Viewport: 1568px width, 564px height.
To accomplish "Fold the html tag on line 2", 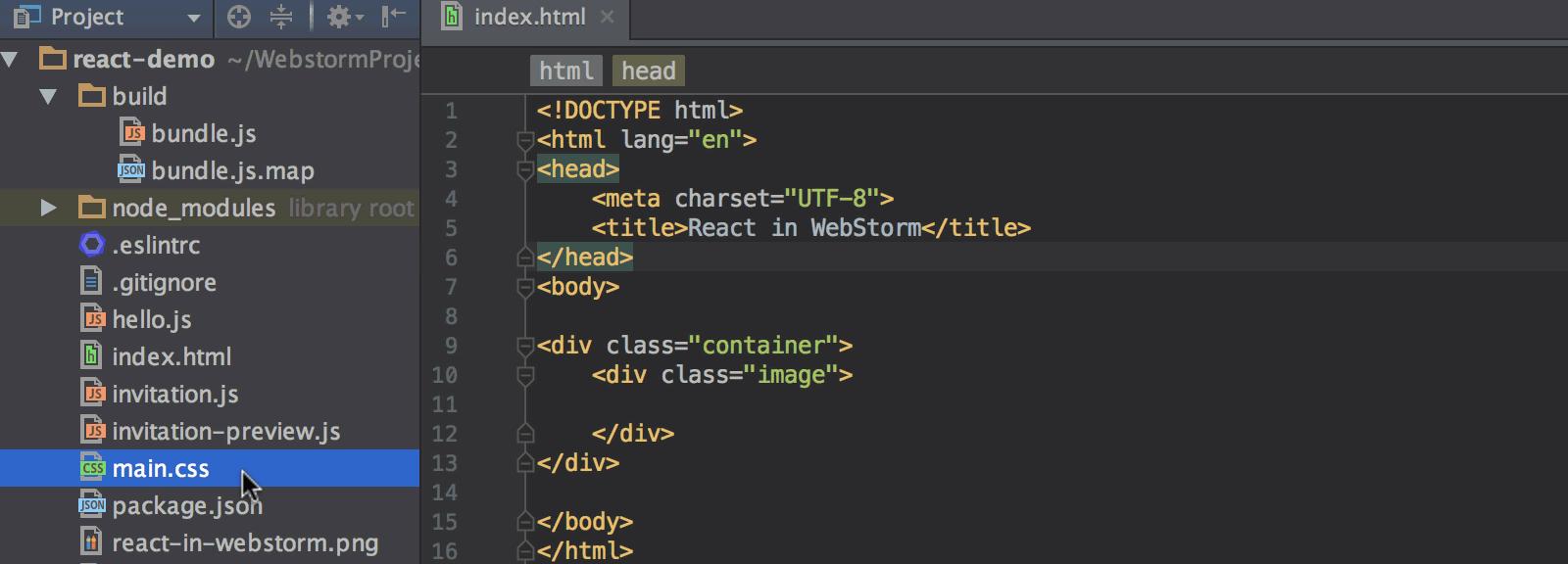I will pyautogui.click(x=525, y=140).
